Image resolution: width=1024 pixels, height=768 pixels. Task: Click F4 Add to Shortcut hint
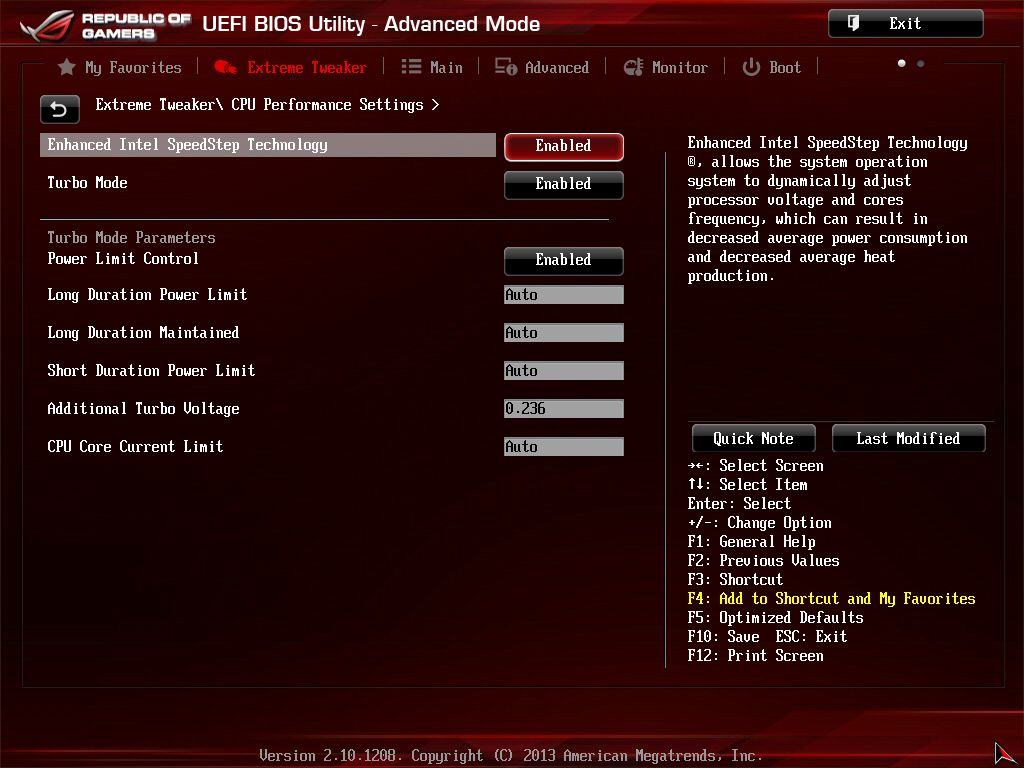click(x=831, y=599)
